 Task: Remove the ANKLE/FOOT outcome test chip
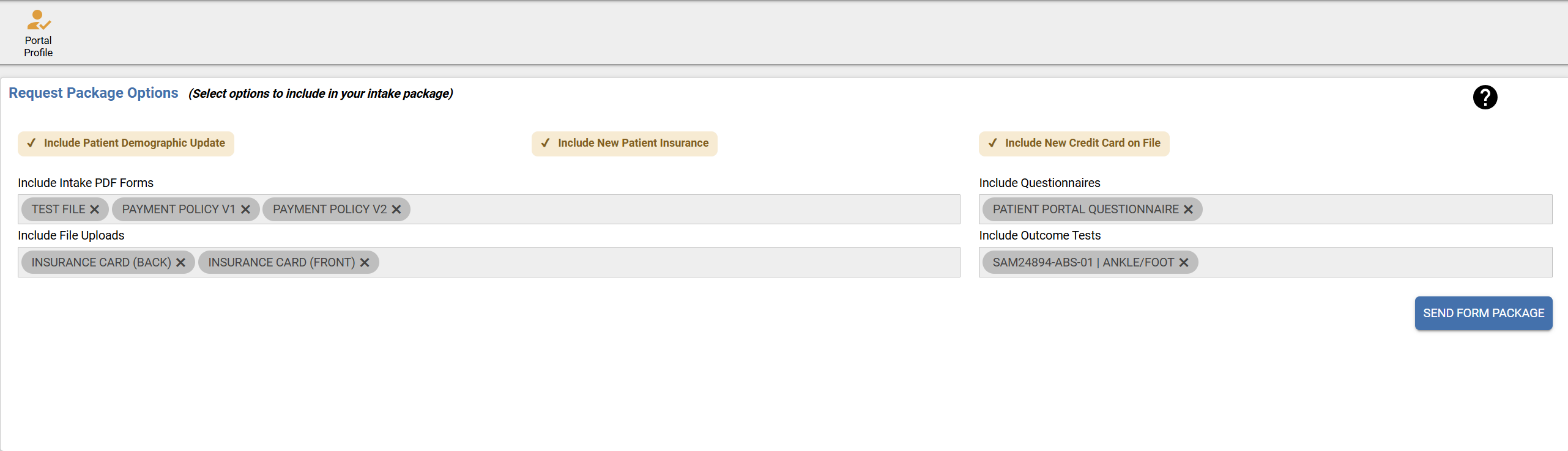(1184, 263)
